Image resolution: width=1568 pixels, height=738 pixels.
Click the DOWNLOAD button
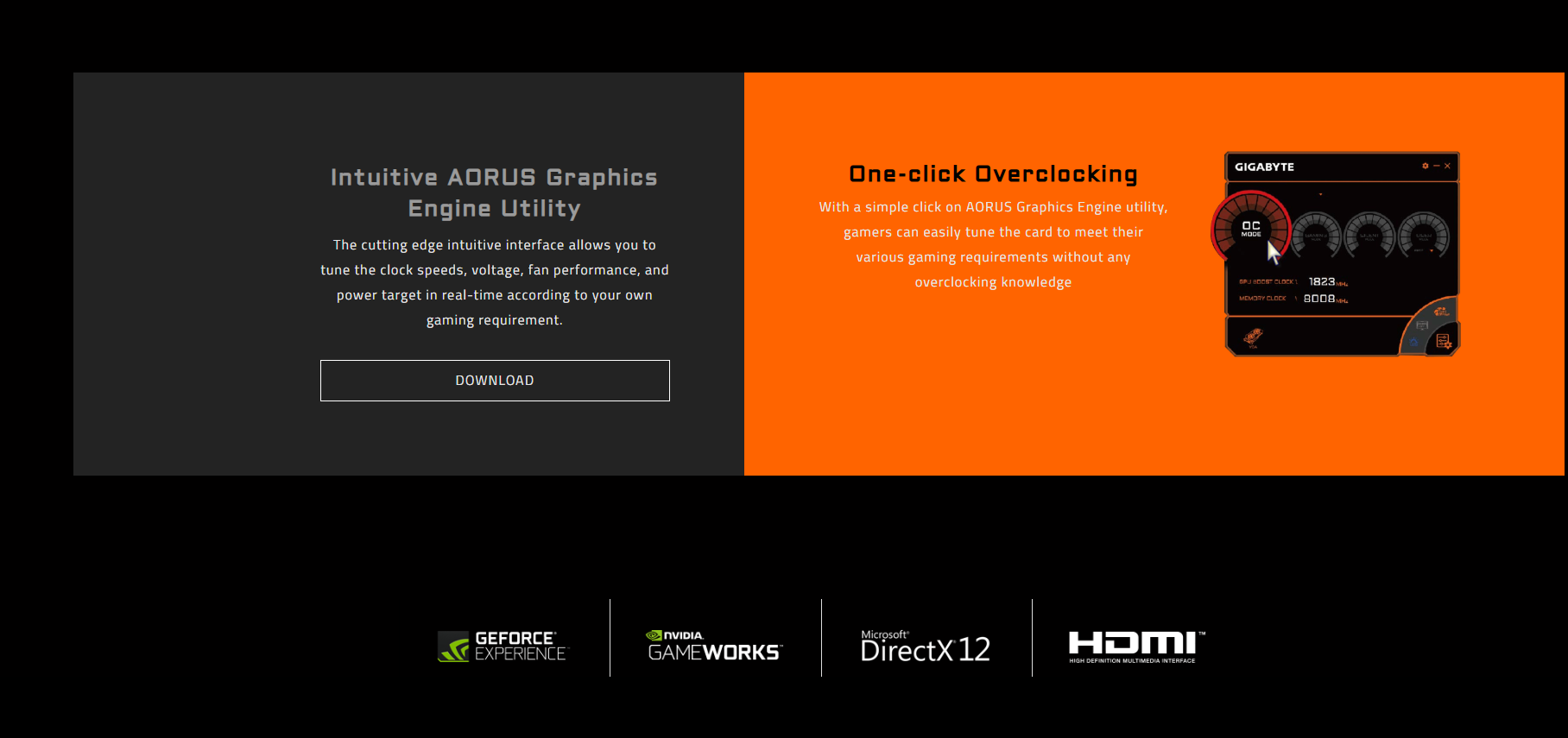click(x=495, y=381)
